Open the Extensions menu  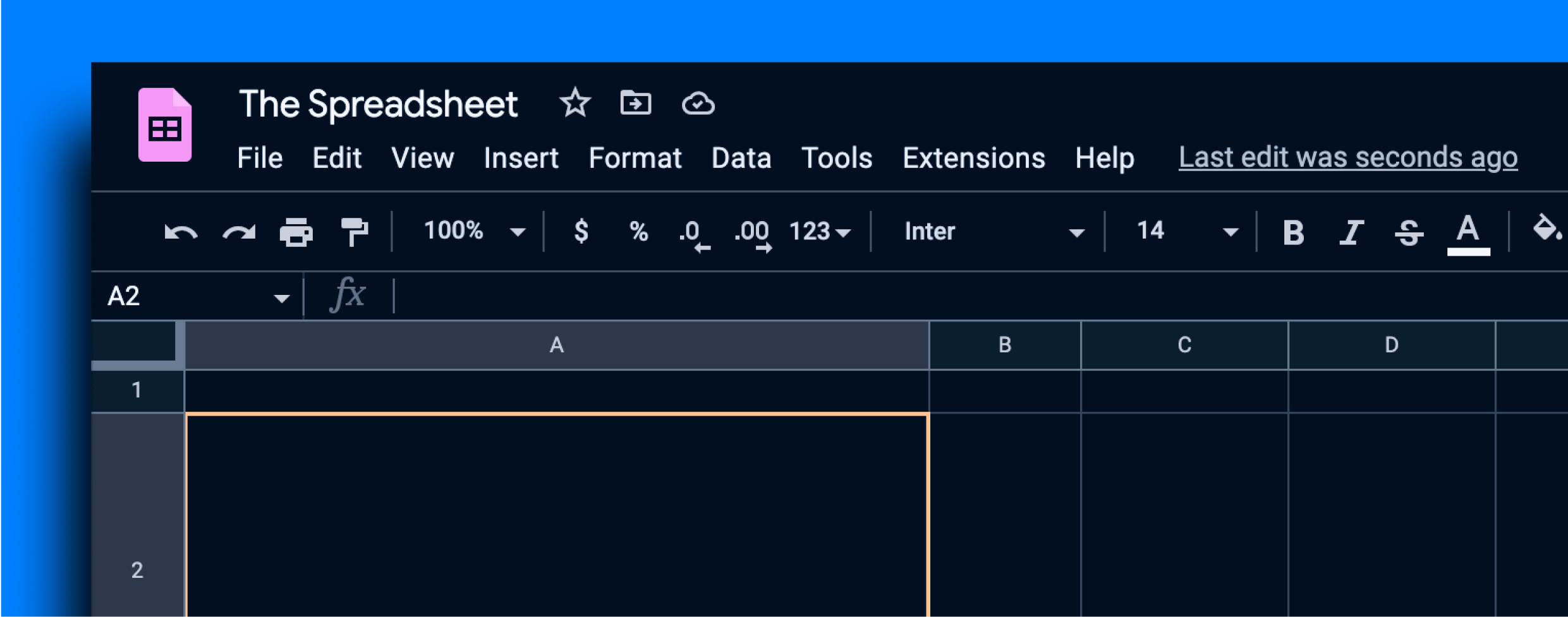point(973,158)
